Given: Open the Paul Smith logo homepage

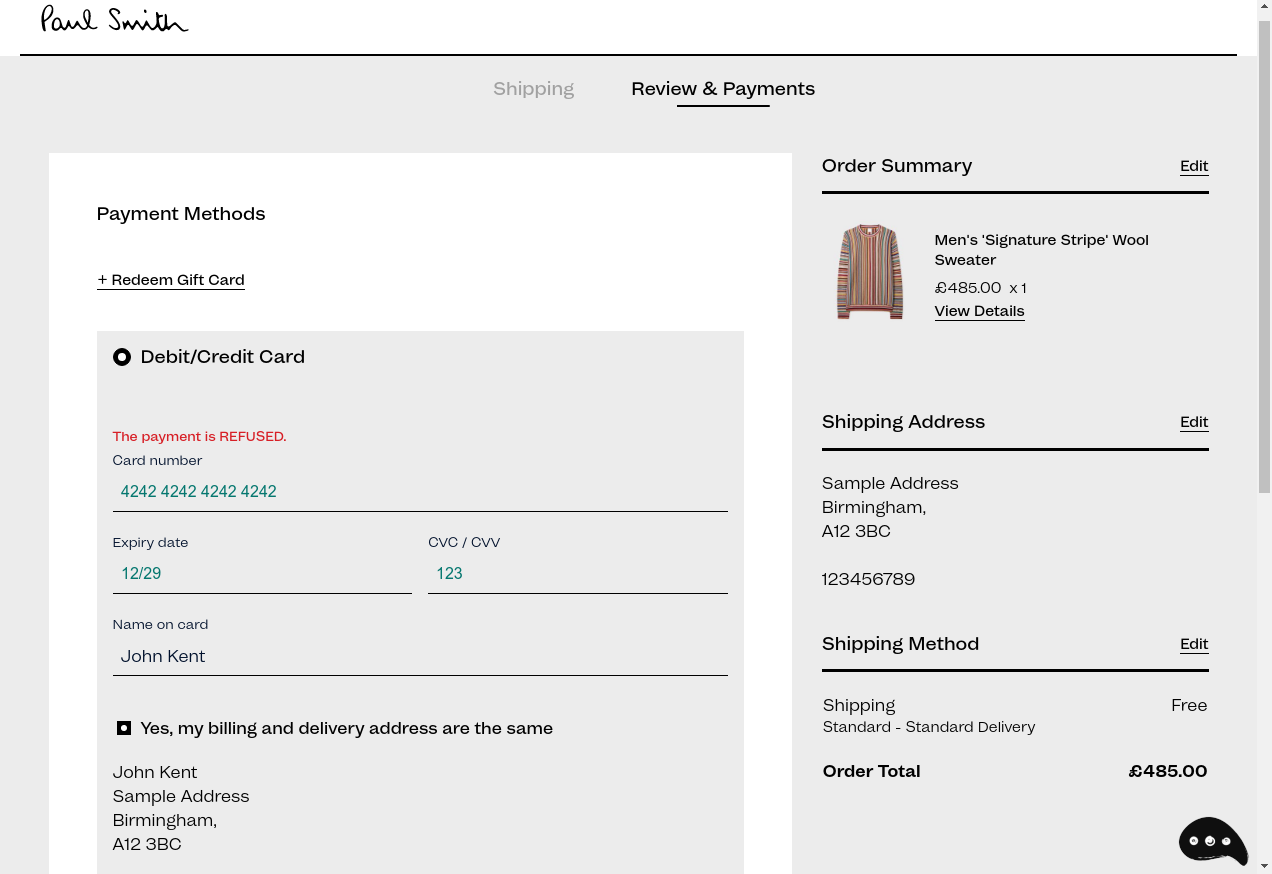Looking at the screenshot, I should click(114, 19).
